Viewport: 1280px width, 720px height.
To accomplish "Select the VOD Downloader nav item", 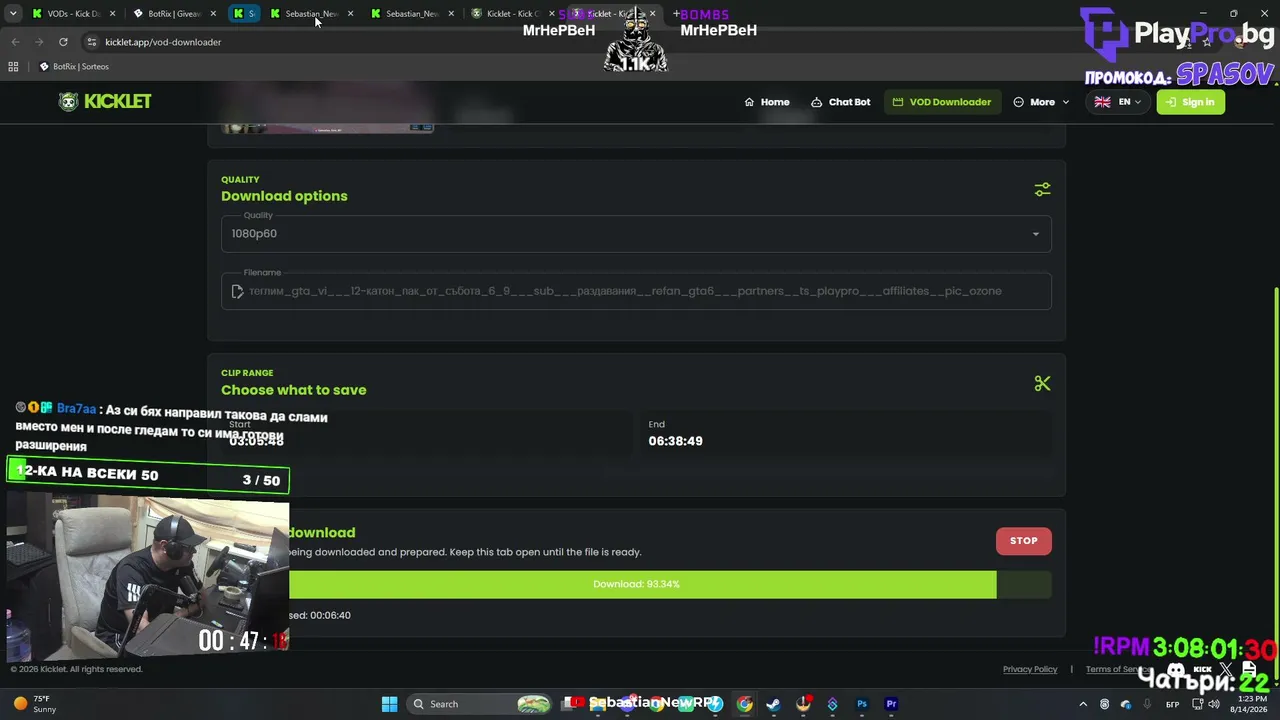I will (x=942, y=102).
